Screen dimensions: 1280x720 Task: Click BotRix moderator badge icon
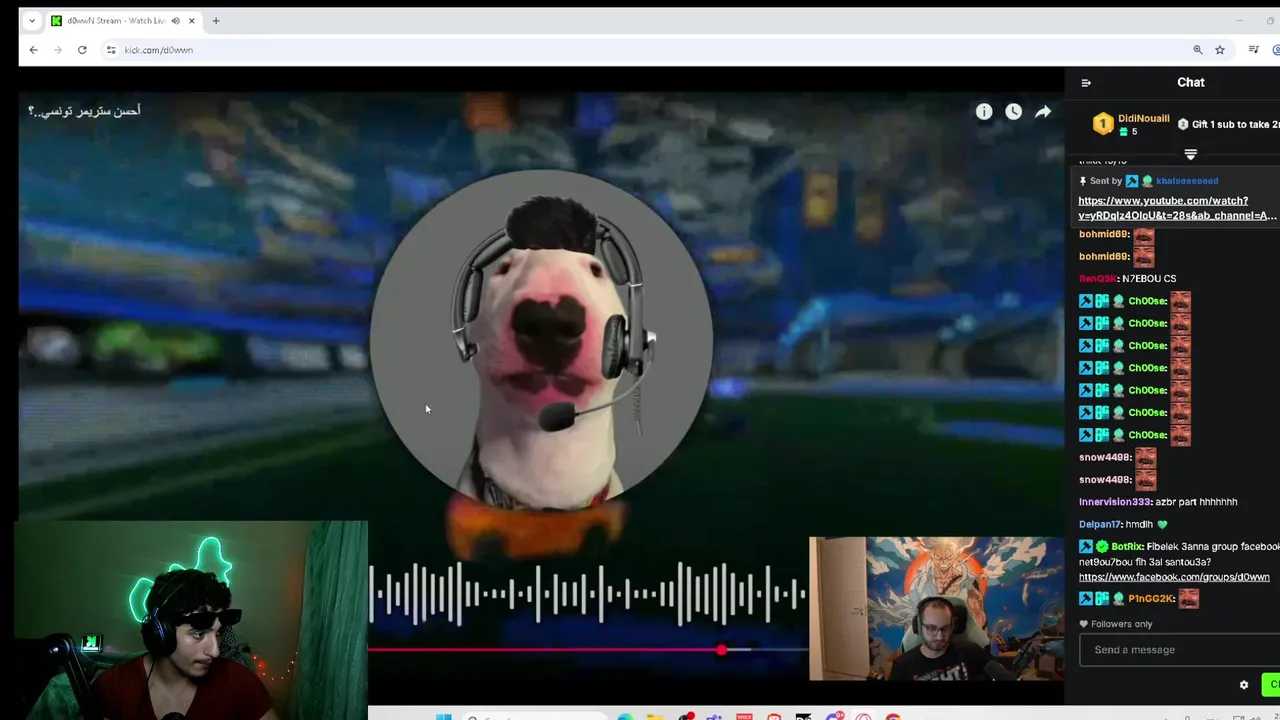(x=1086, y=547)
